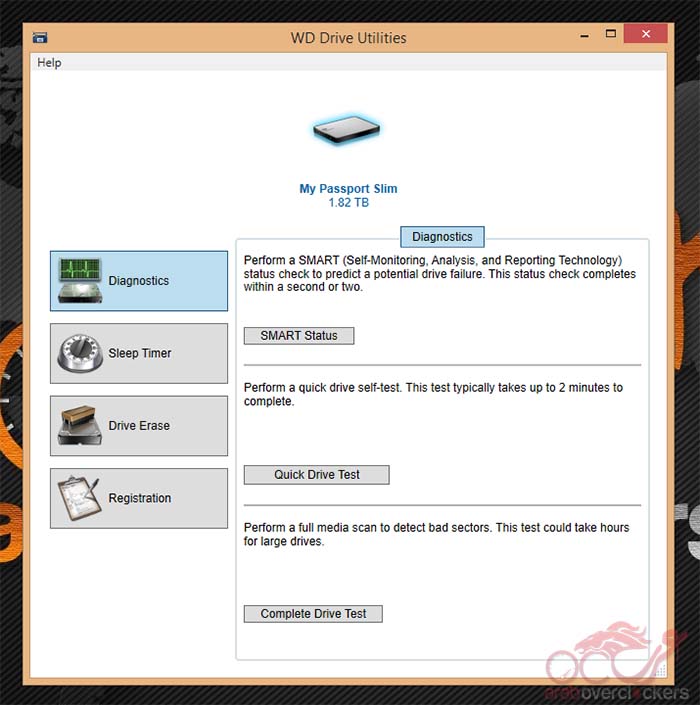Open the Sleep Timer text label
The height and width of the screenshot is (705, 700).
(x=140, y=353)
